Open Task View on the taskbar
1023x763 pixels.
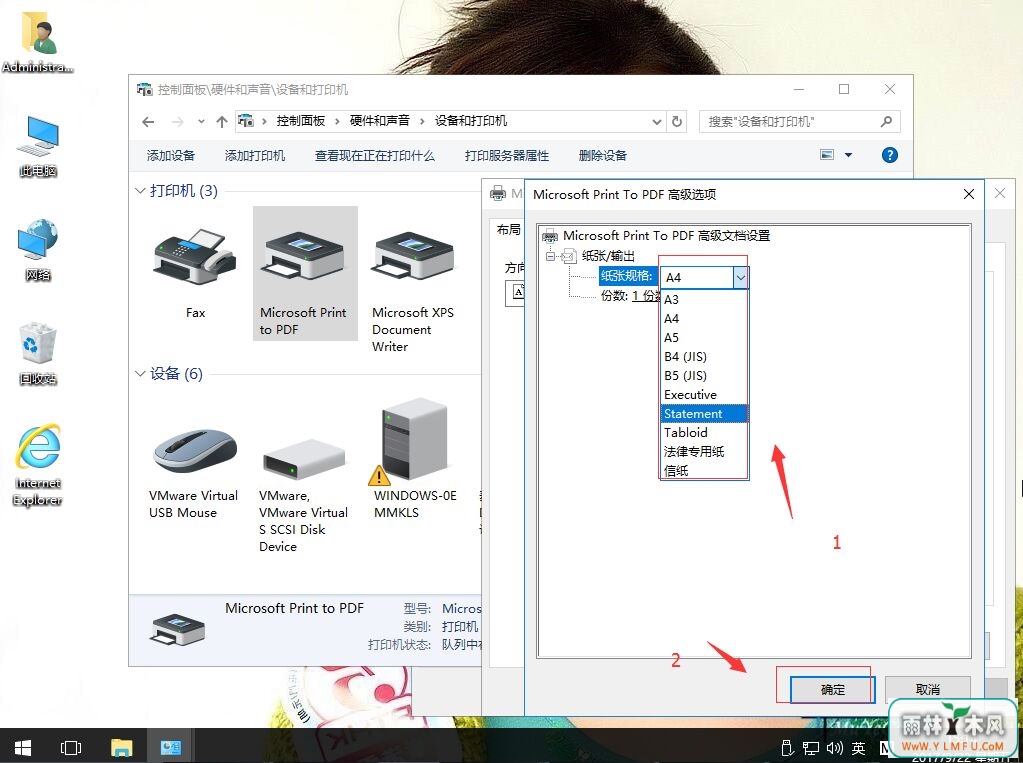(70, 747)
